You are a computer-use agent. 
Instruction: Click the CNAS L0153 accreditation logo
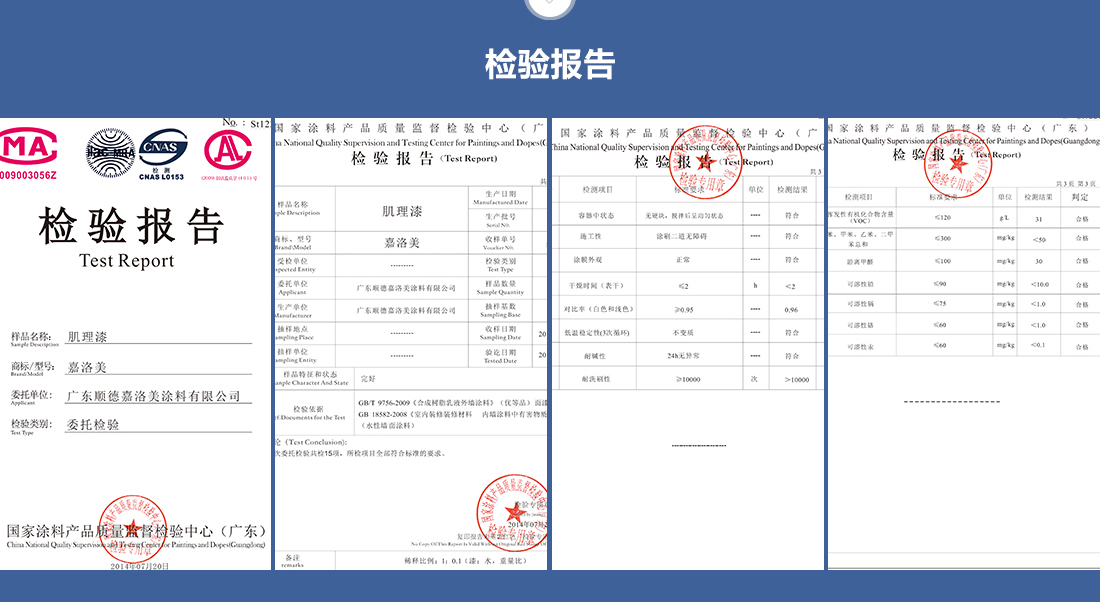click(x=162, y=154)
